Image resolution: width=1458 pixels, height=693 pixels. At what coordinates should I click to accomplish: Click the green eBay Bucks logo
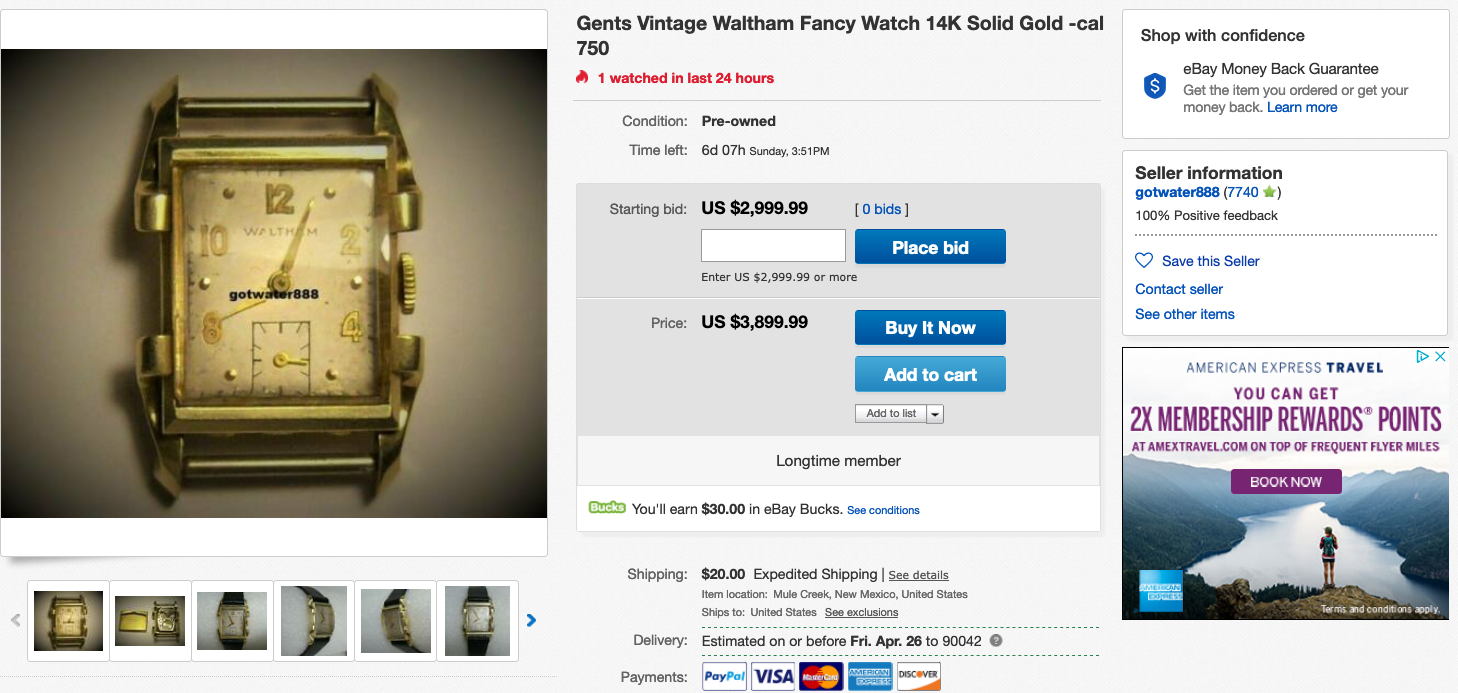coord(607,508)
